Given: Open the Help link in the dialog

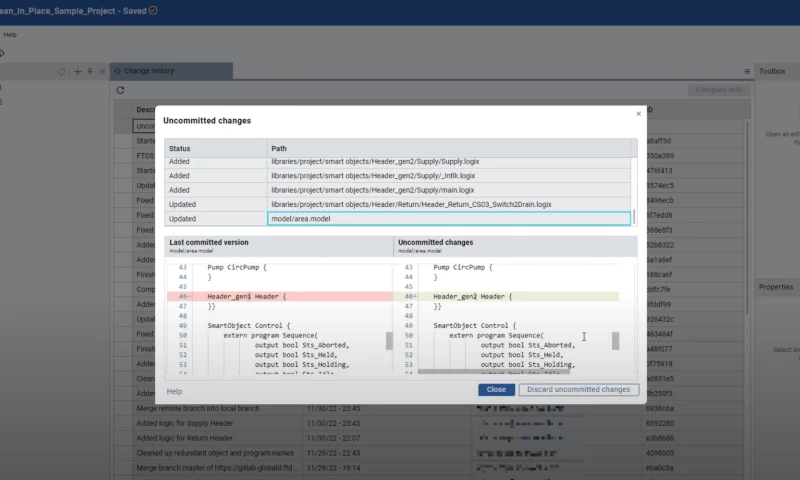Looking at the screenshot, I should pos(174,391).
